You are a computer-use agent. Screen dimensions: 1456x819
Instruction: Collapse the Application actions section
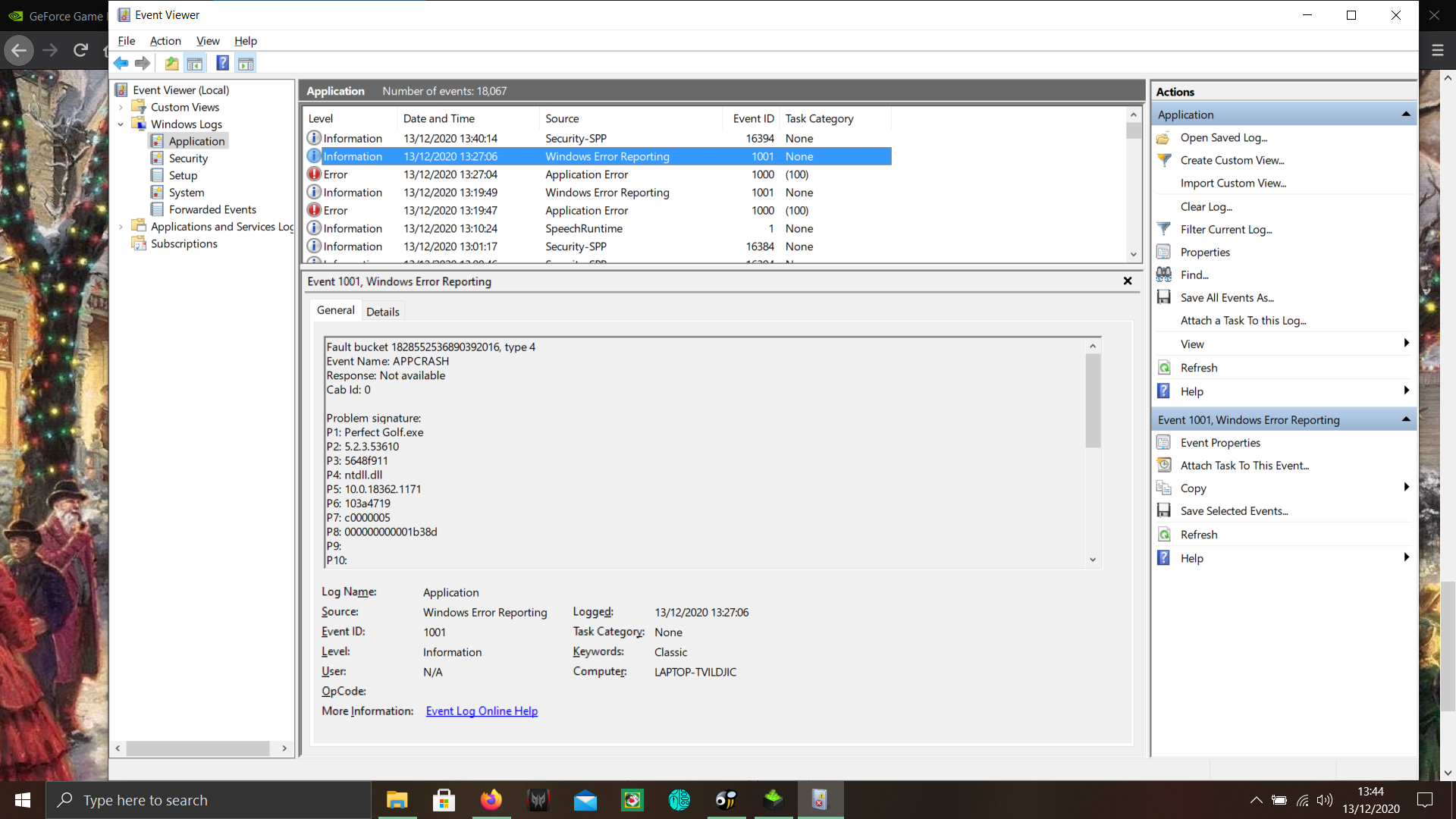coord(1406,115)
